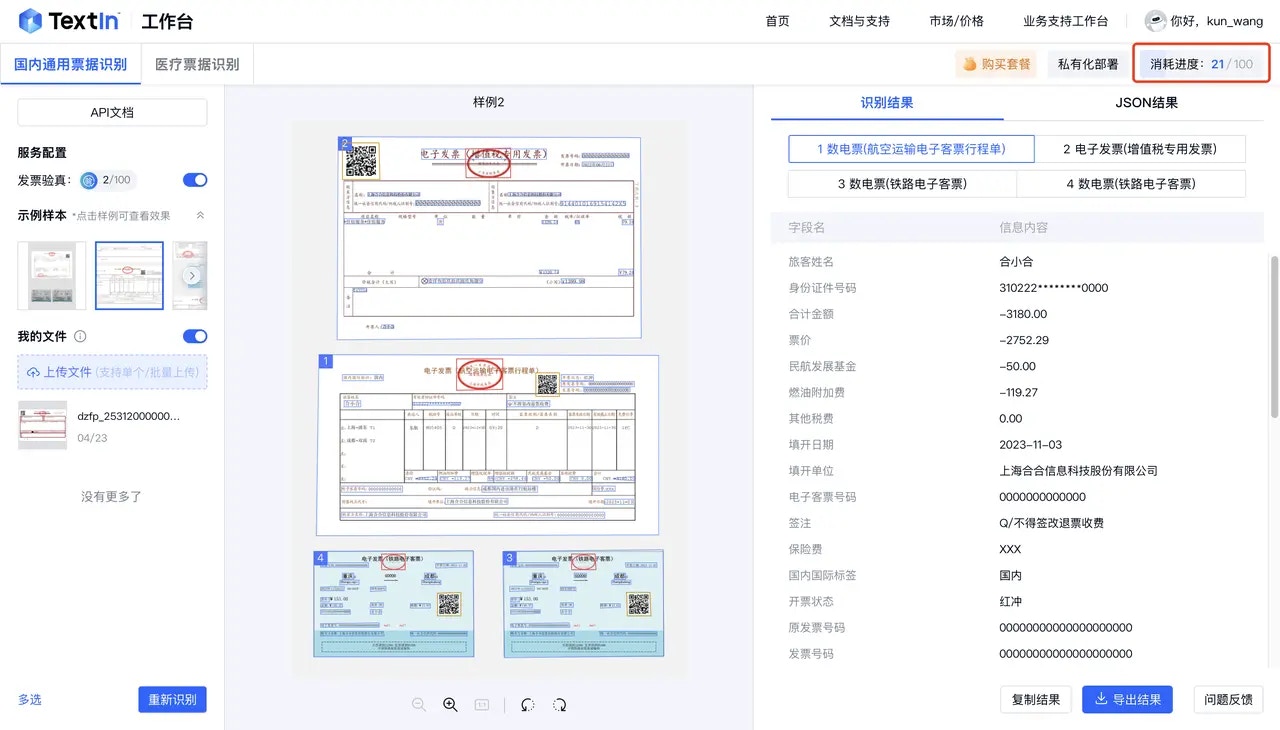Click the value Q/不得签改退票收费
The image size is (1280, 730).
(x=1051, y=523)
